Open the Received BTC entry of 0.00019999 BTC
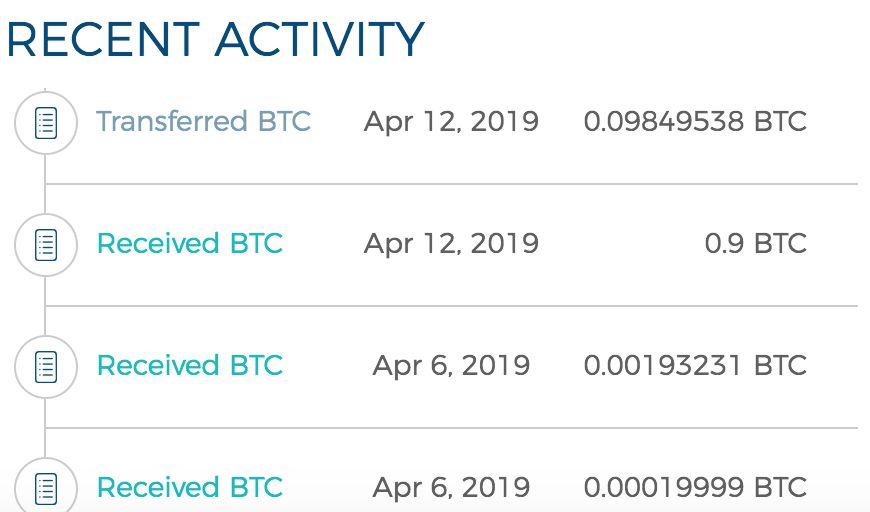Image resolution: width=870 pixels, height=512 pixels. [189, 488]
